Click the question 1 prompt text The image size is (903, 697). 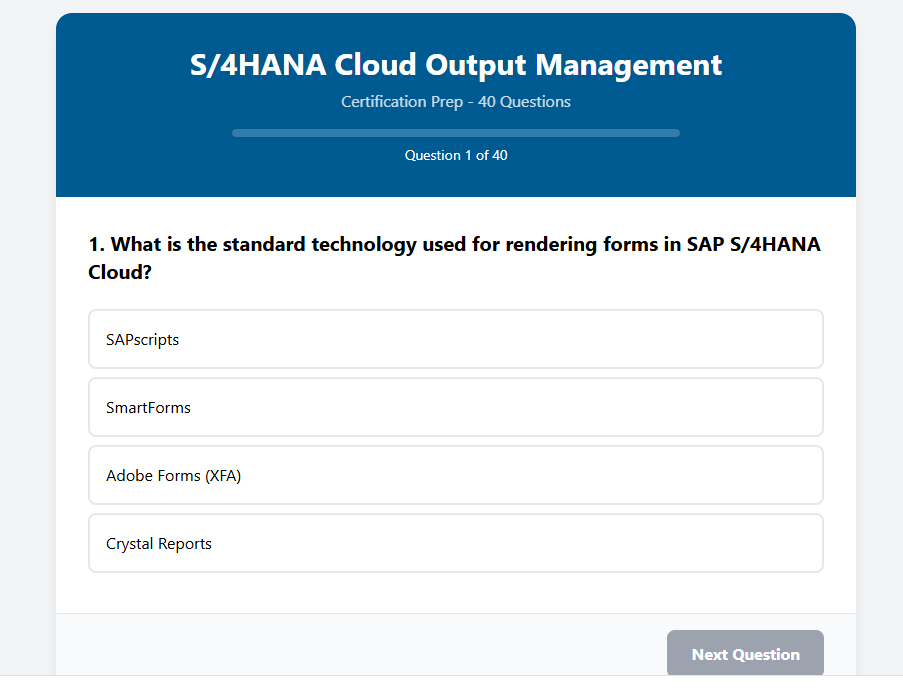[x=454, y=258]
